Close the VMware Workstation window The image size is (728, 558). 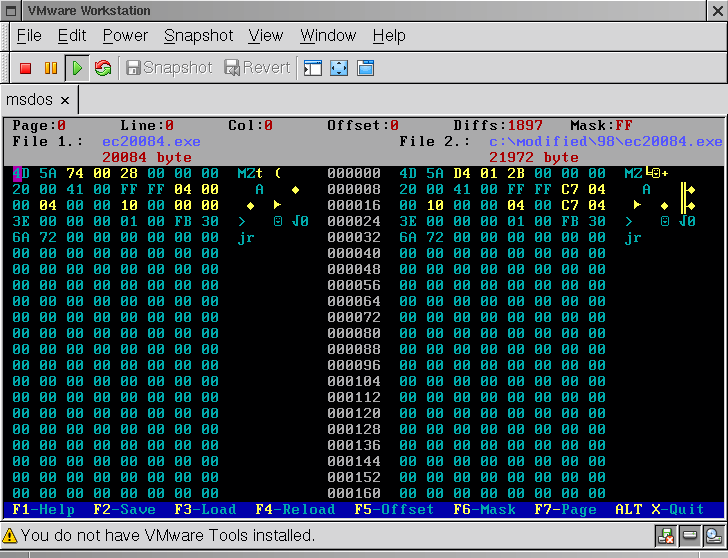pyautogui.click(x=717, y=11)
